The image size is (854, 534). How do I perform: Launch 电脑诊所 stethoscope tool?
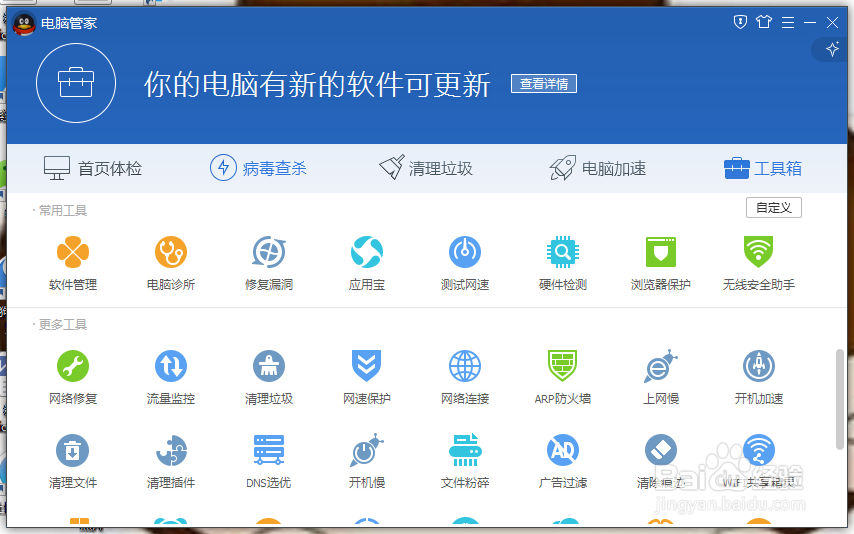171,263
